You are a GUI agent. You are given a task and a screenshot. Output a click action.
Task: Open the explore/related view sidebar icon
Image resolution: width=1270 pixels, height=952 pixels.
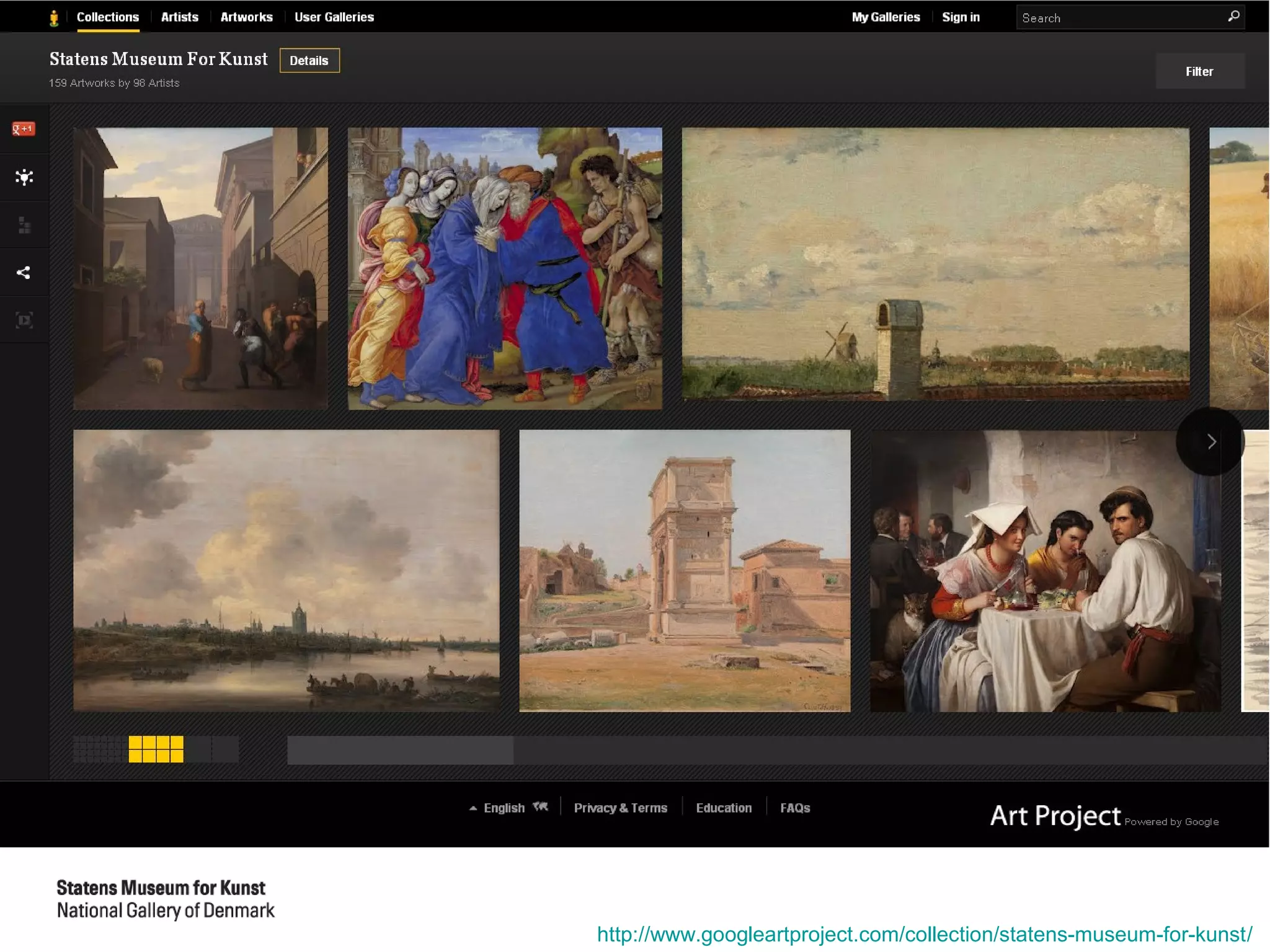[24, 177]
